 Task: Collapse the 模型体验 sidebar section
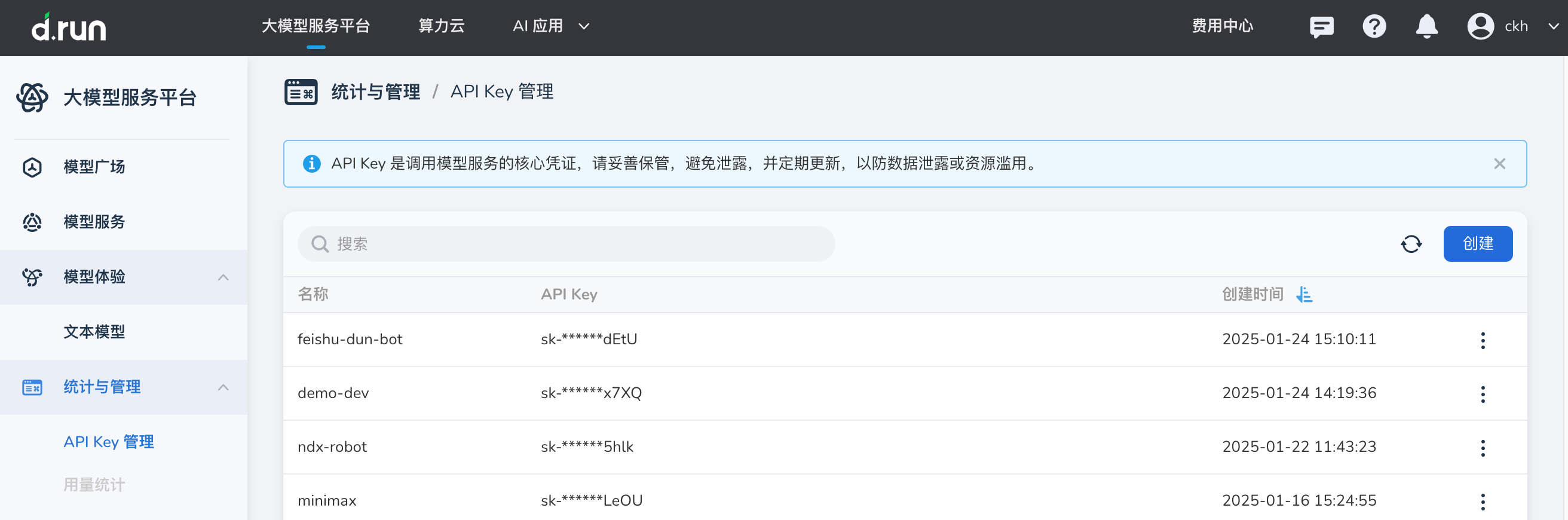223,278
